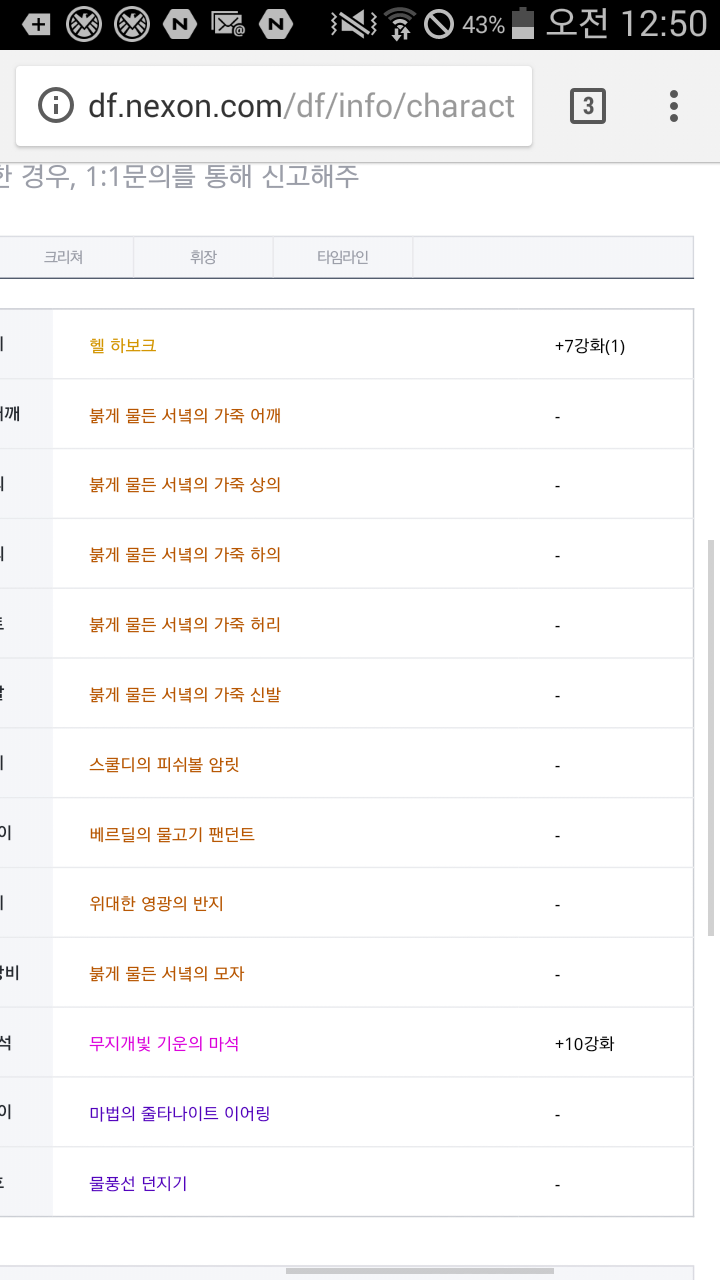Open the 무지개빛 기운의 마석 item

(164, 1044)
